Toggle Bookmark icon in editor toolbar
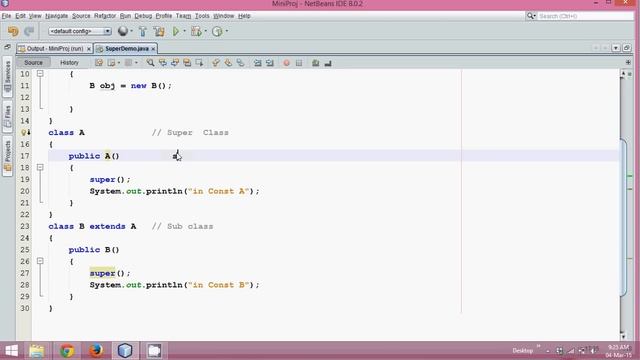The image size is (640, 360). 240,63
